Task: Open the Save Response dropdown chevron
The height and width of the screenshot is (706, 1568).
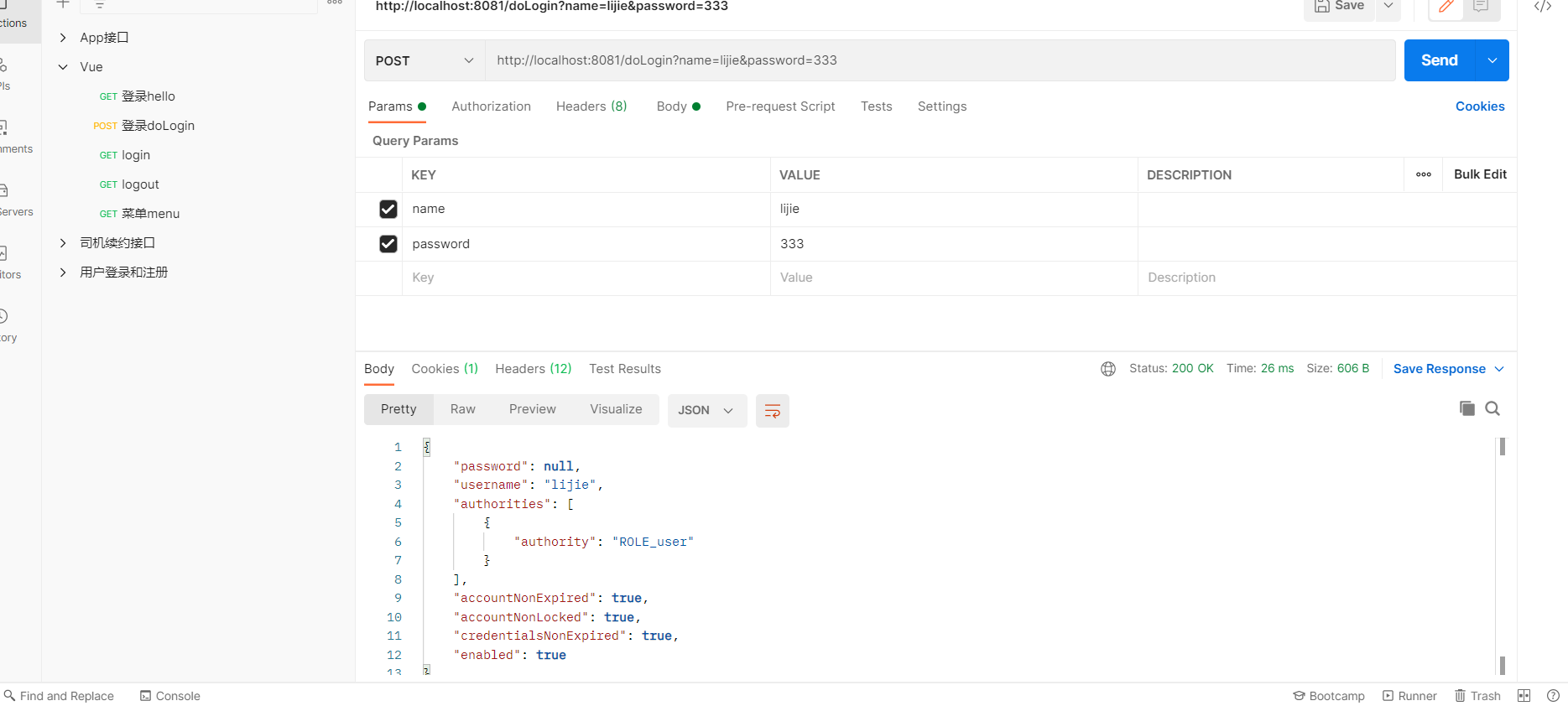Action: click(1499, 369)
